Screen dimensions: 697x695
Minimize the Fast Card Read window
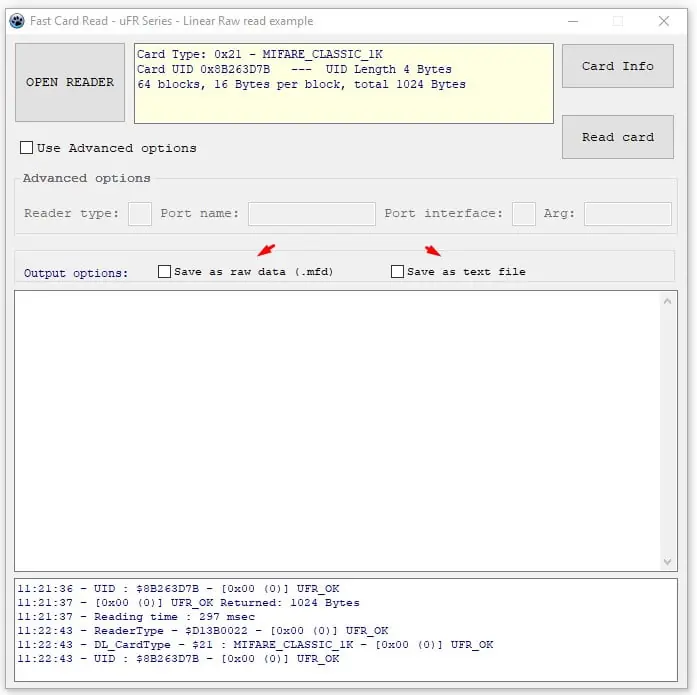(x=573, y=21)
